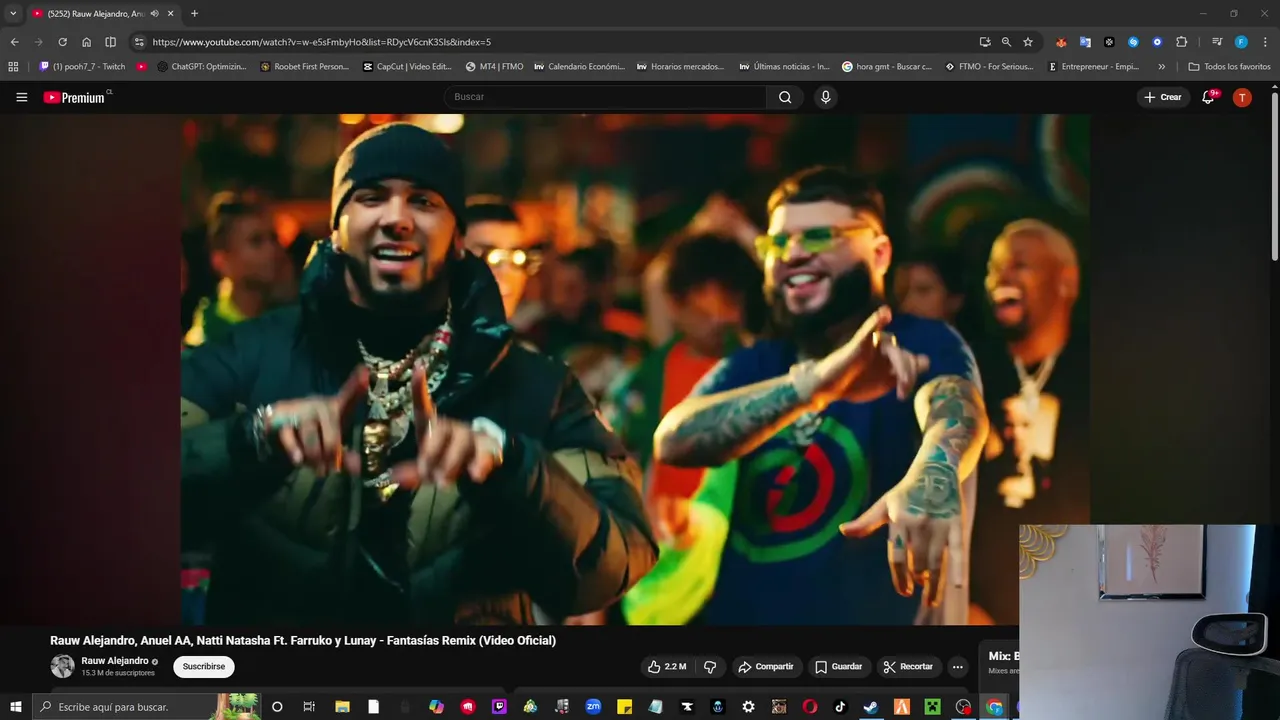
Task: Reload the YouTube page
Action: click(x=62, y=42)
